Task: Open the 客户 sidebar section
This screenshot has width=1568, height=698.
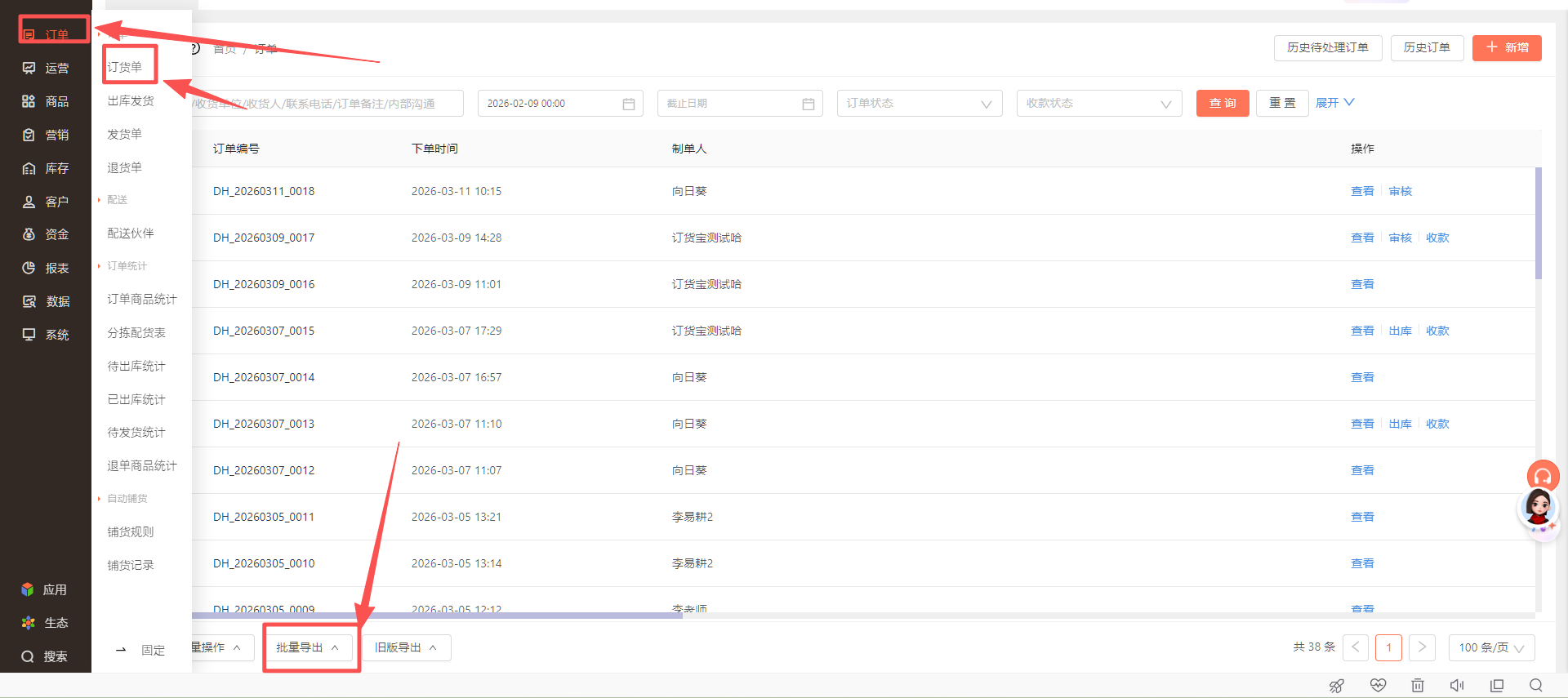Action: point(46,202)
